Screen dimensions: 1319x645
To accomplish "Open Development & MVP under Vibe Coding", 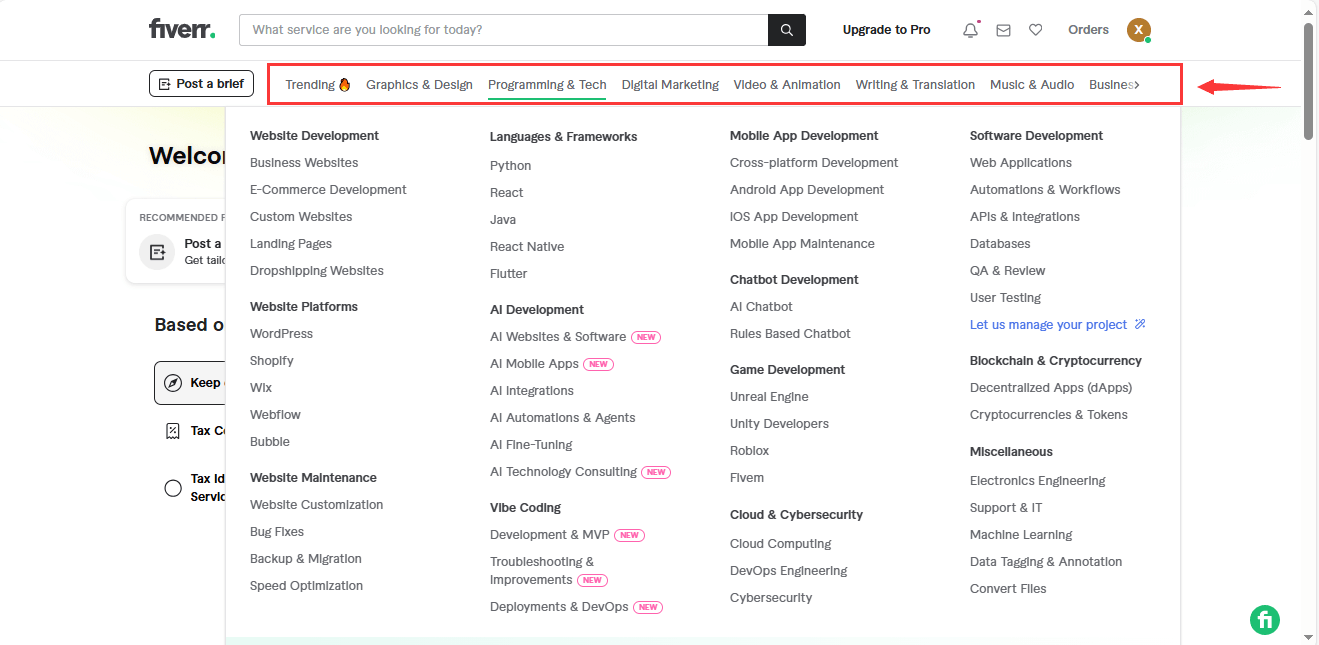I will [x=549, y=535].
